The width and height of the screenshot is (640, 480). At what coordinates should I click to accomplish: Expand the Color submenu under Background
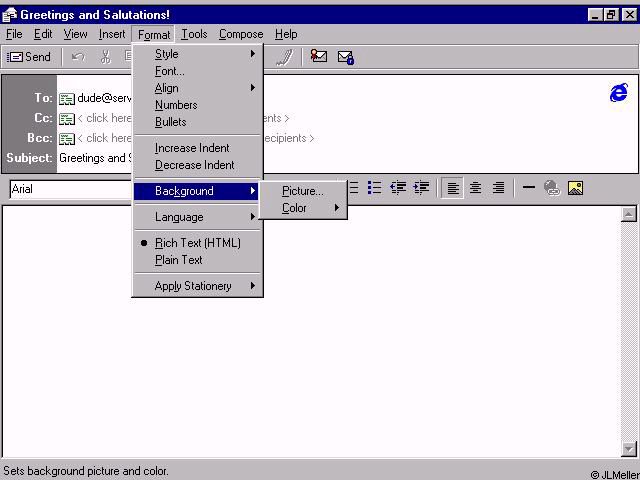tap(303, 208)
